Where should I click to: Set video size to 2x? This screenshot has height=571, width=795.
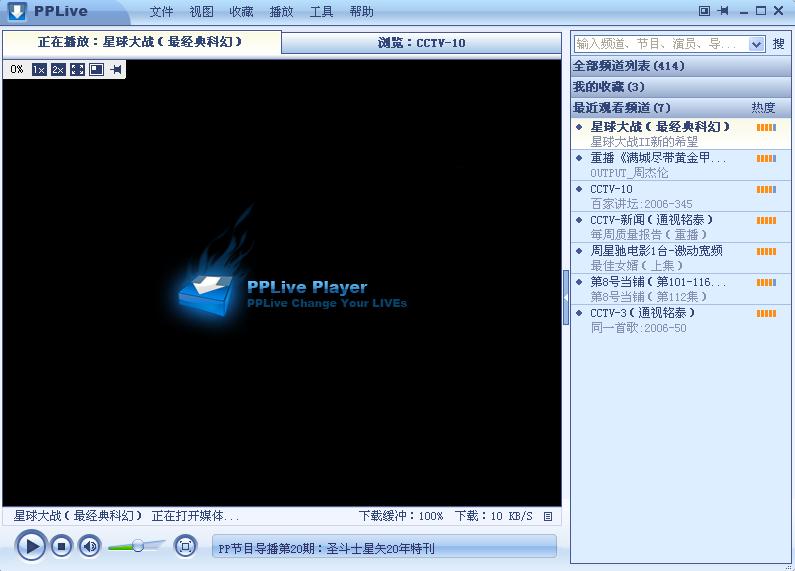58,69
